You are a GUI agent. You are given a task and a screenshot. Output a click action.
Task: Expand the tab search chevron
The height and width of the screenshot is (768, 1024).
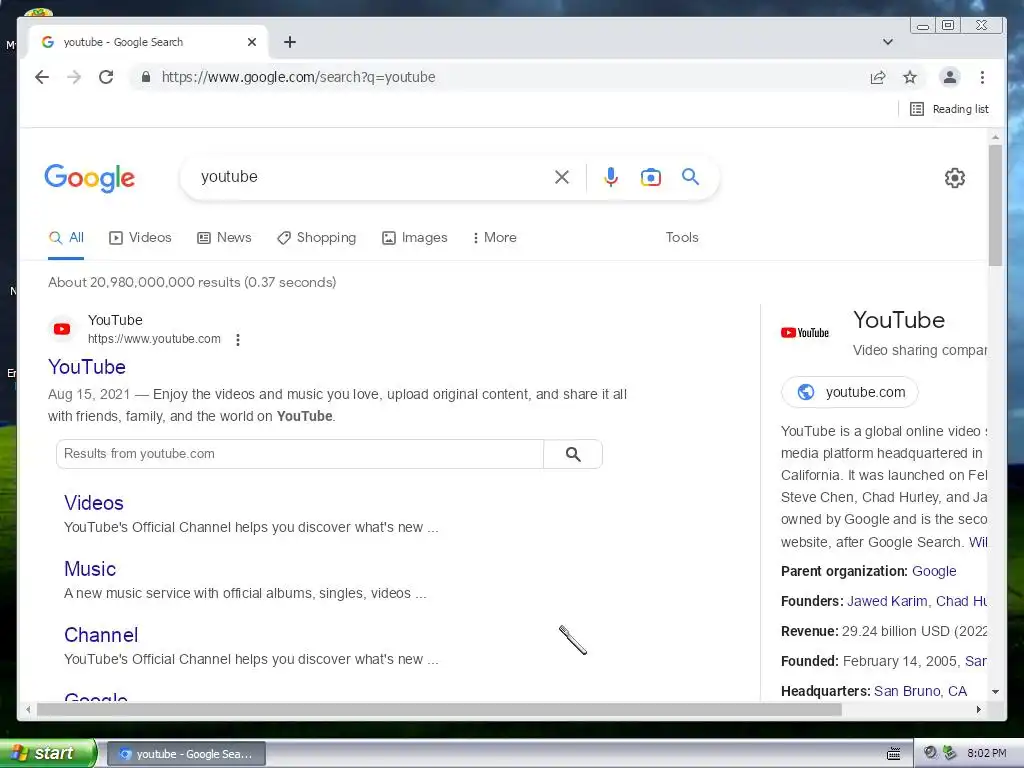coord(888,42)
